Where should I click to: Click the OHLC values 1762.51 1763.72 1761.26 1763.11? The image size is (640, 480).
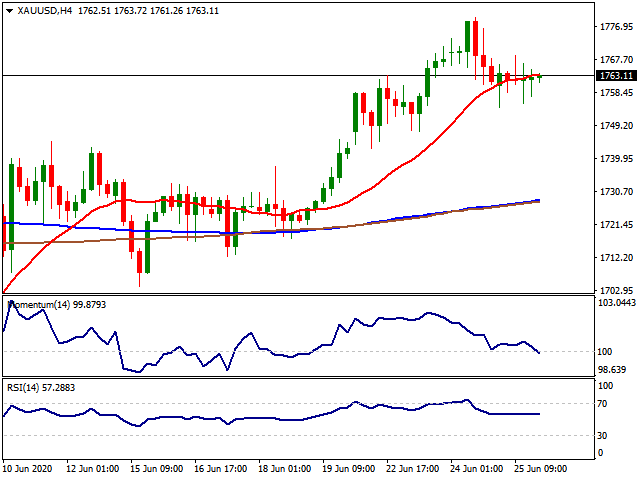[x=148, y=11]
